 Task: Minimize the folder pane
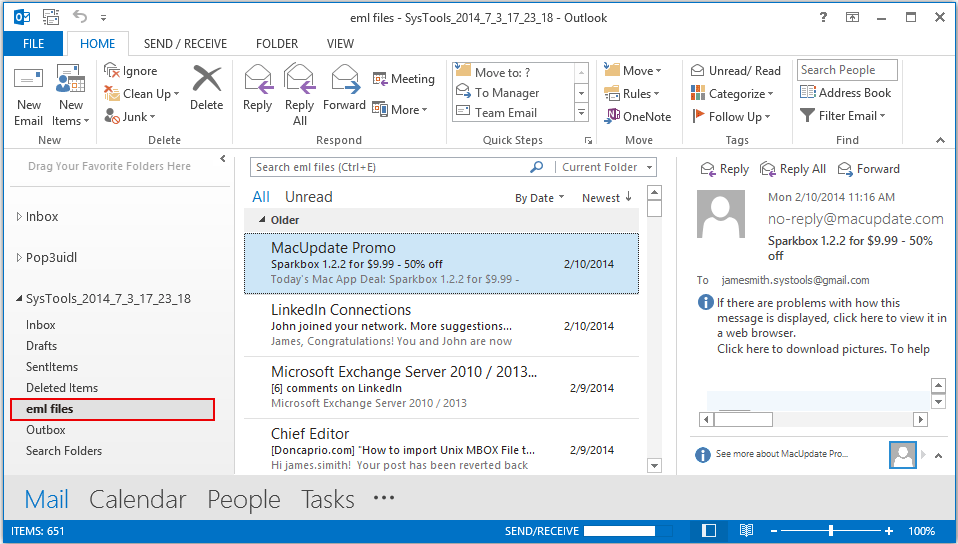click(x=223, y=159)
